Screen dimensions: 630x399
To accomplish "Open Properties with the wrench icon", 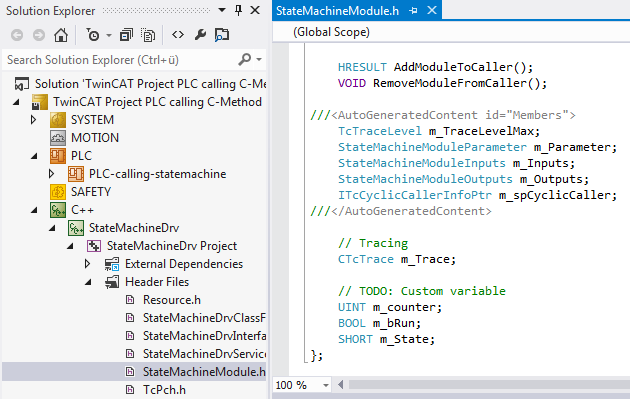I will pyautogui.click(x=200, y=35).
